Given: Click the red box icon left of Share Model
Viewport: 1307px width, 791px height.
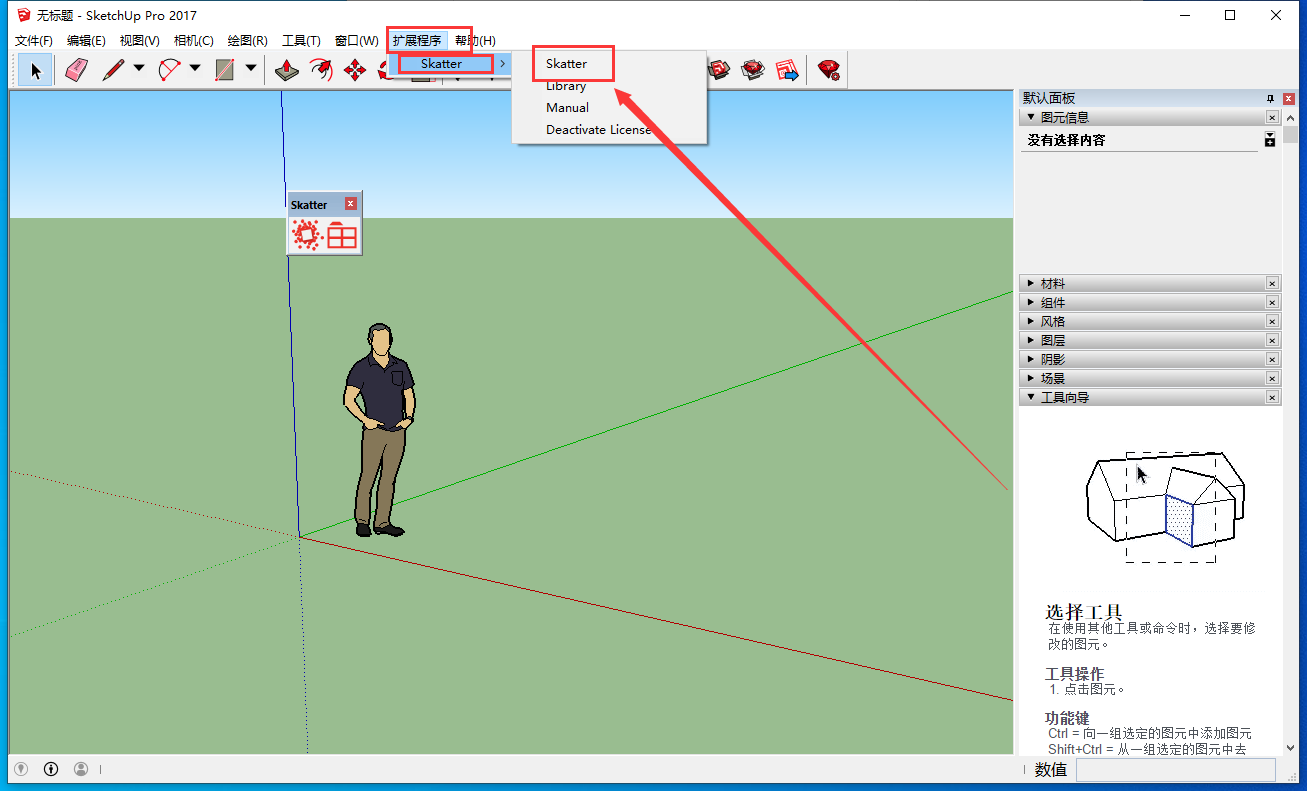Looking at the screenshot, I should [x=753, y=70].
